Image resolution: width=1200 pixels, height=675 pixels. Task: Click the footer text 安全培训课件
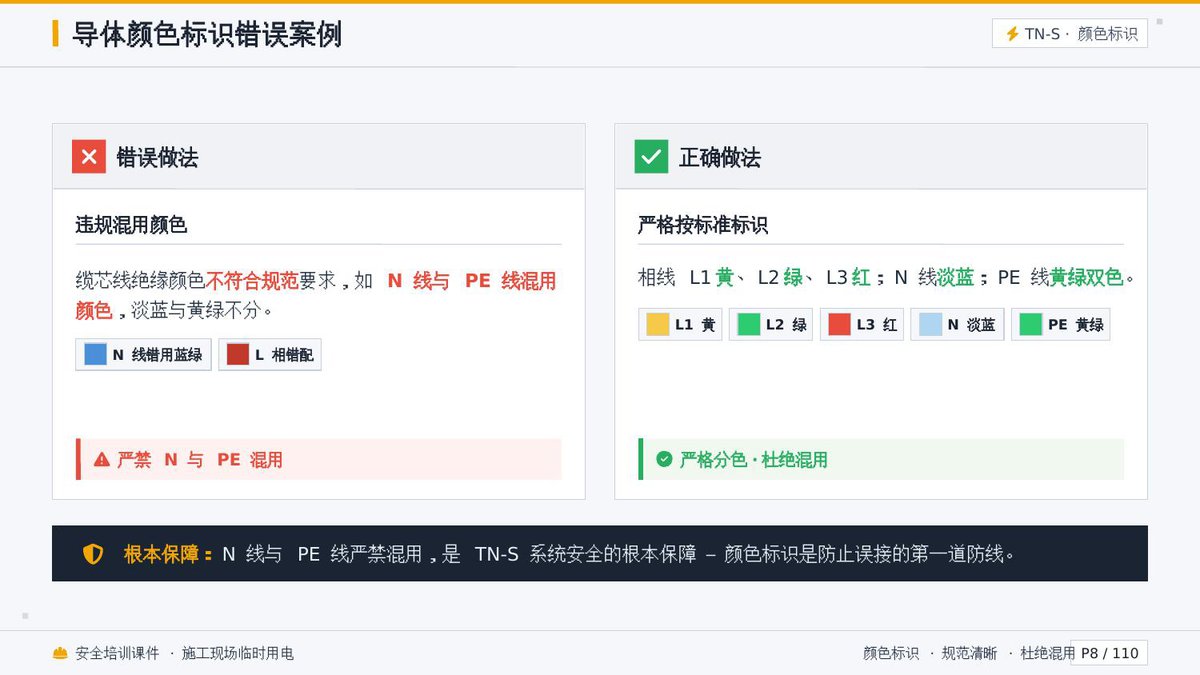point(118,653)
